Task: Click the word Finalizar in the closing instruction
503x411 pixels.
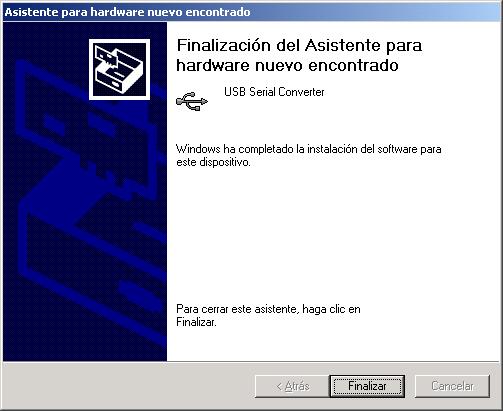Action: [x=196, y=322]
